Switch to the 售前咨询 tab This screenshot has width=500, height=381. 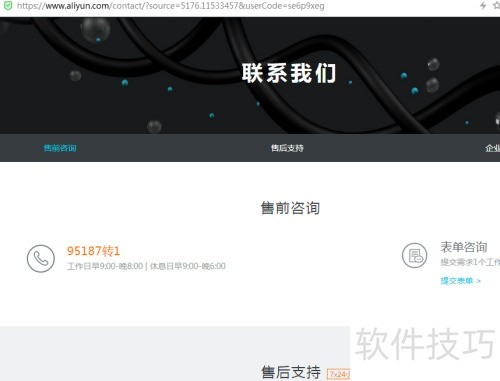point(60,148)
